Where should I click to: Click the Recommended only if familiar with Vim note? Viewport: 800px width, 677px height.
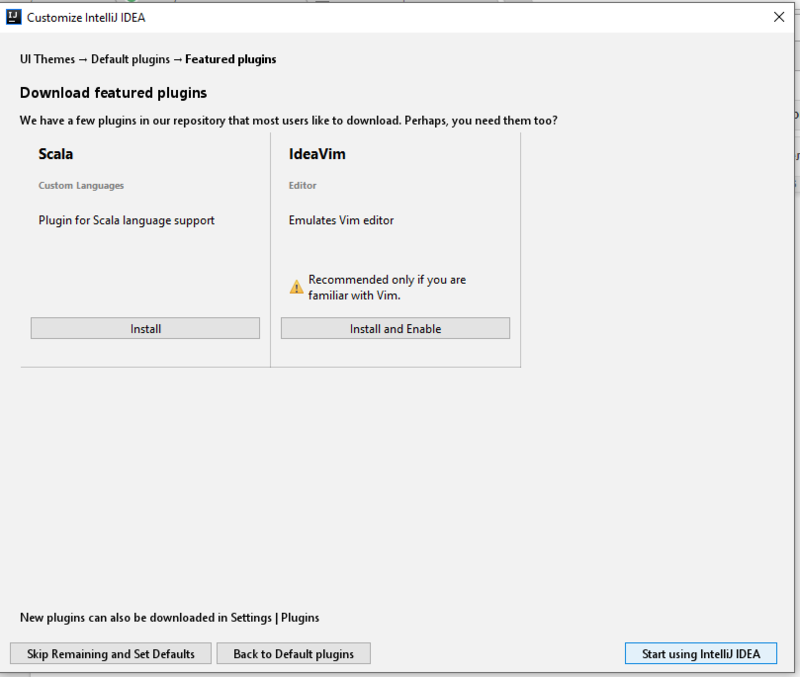(387, 287)
